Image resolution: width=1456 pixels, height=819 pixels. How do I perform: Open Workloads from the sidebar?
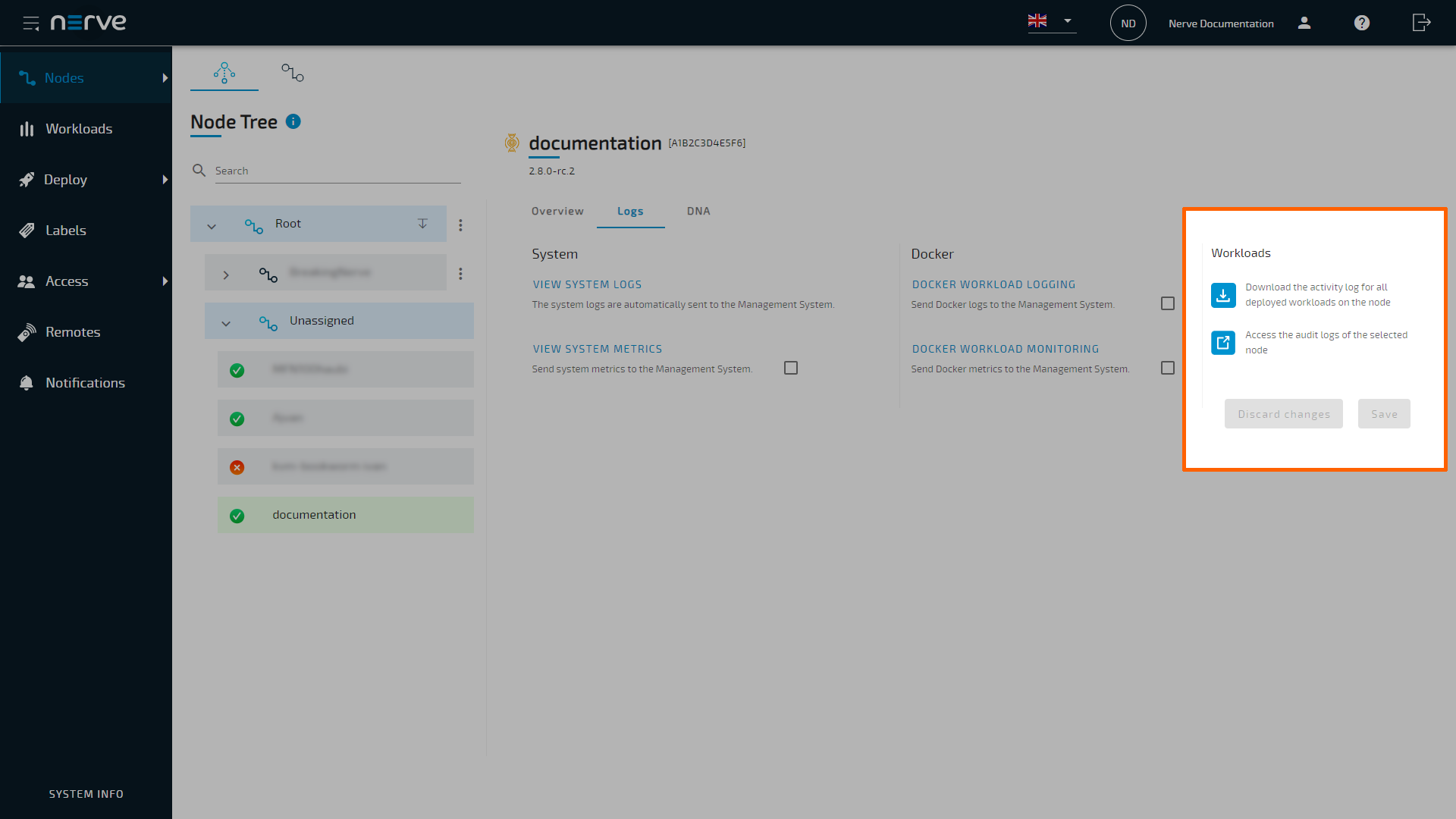pyautogui.click(x=27, y=128)
